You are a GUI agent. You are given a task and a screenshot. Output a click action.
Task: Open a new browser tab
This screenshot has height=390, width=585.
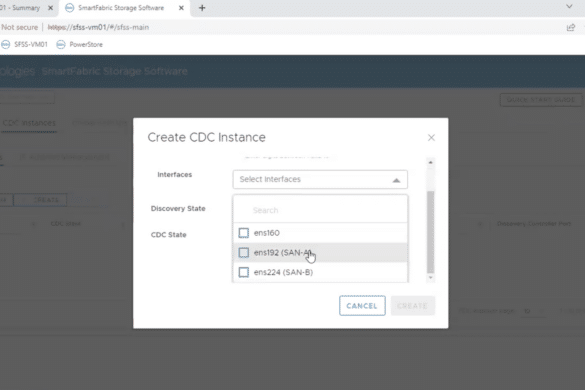click(202, 8)
